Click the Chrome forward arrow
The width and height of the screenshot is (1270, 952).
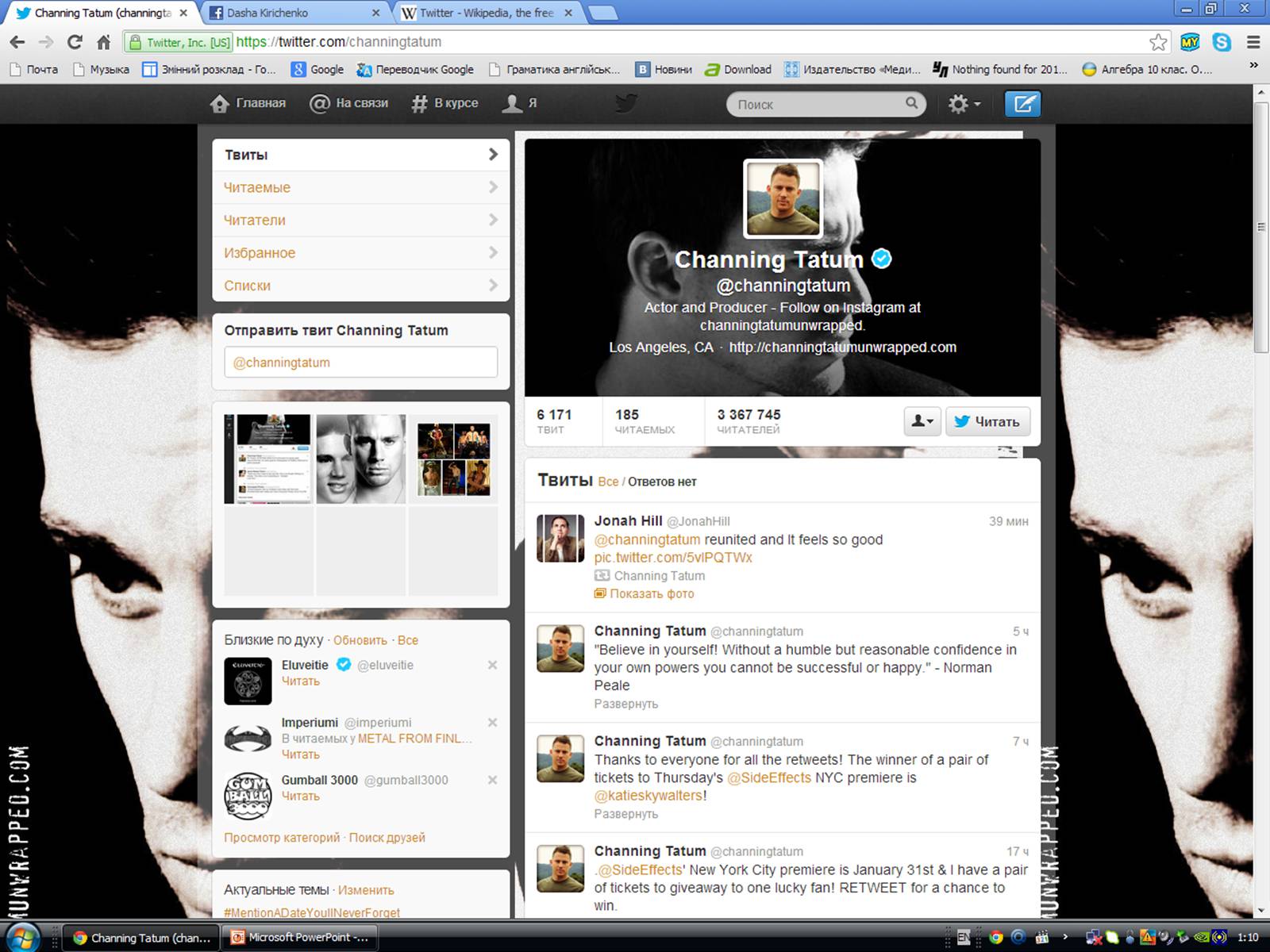(x=46, y=42)
